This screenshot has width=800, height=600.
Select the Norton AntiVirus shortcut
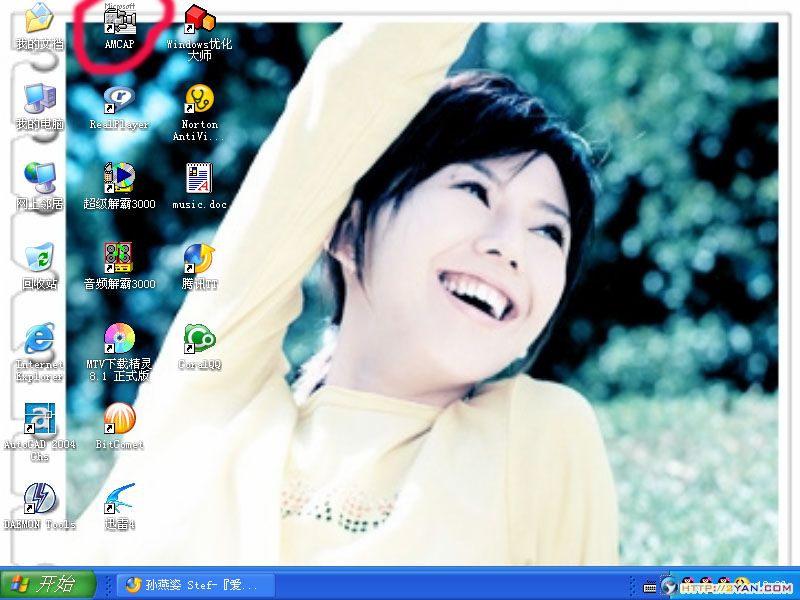[x=199, y=99]
